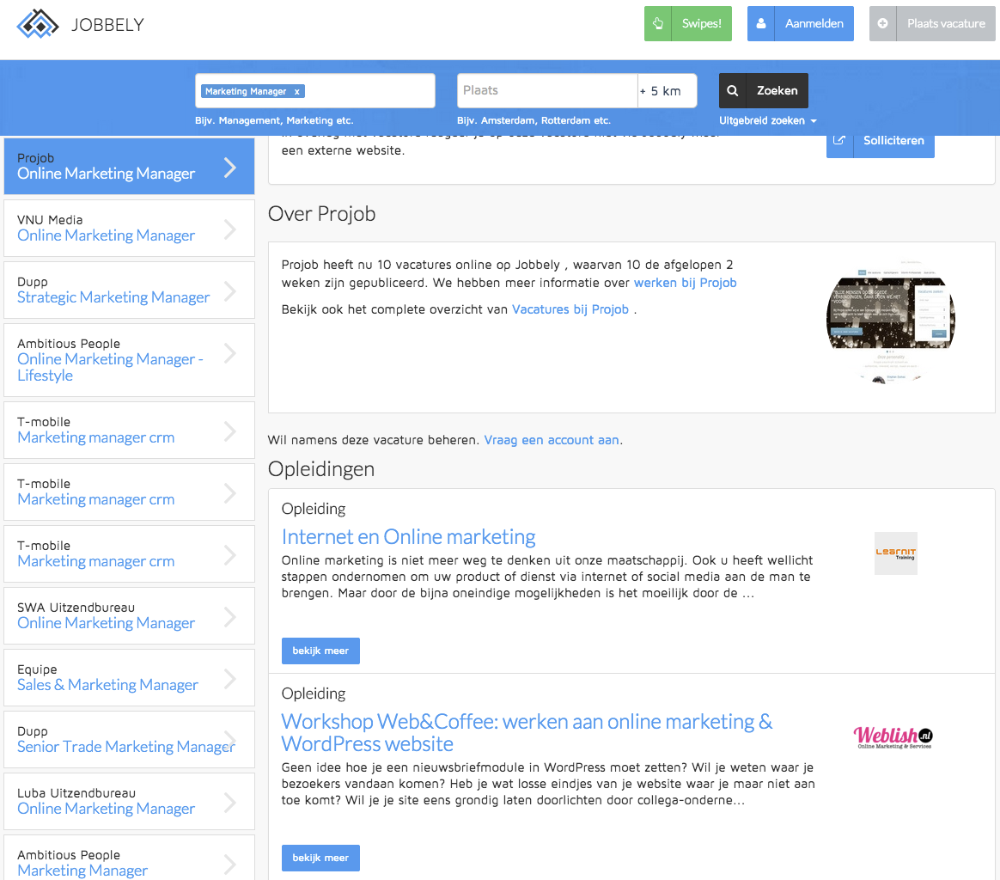Remove the Marketing Manager search tag
1000x880 pixels.
[x=297, y=92]
